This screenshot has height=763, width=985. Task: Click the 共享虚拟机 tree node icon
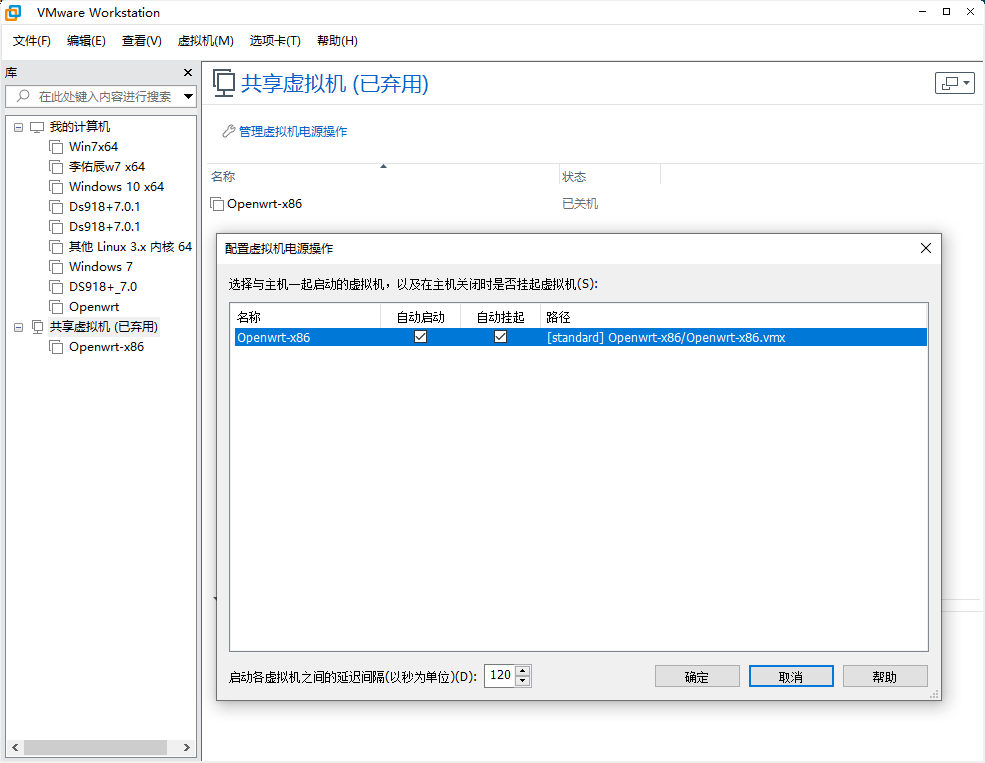[38, 327]
